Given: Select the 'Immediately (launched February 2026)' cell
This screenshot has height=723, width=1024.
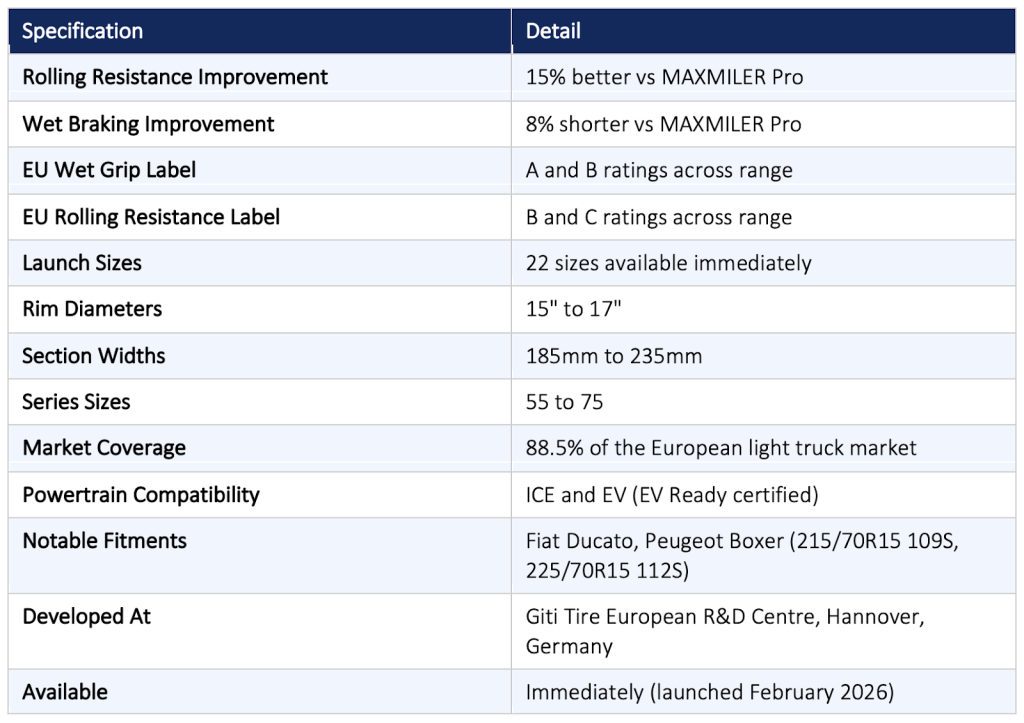Looking at the screenshot, I should point(707,692).
